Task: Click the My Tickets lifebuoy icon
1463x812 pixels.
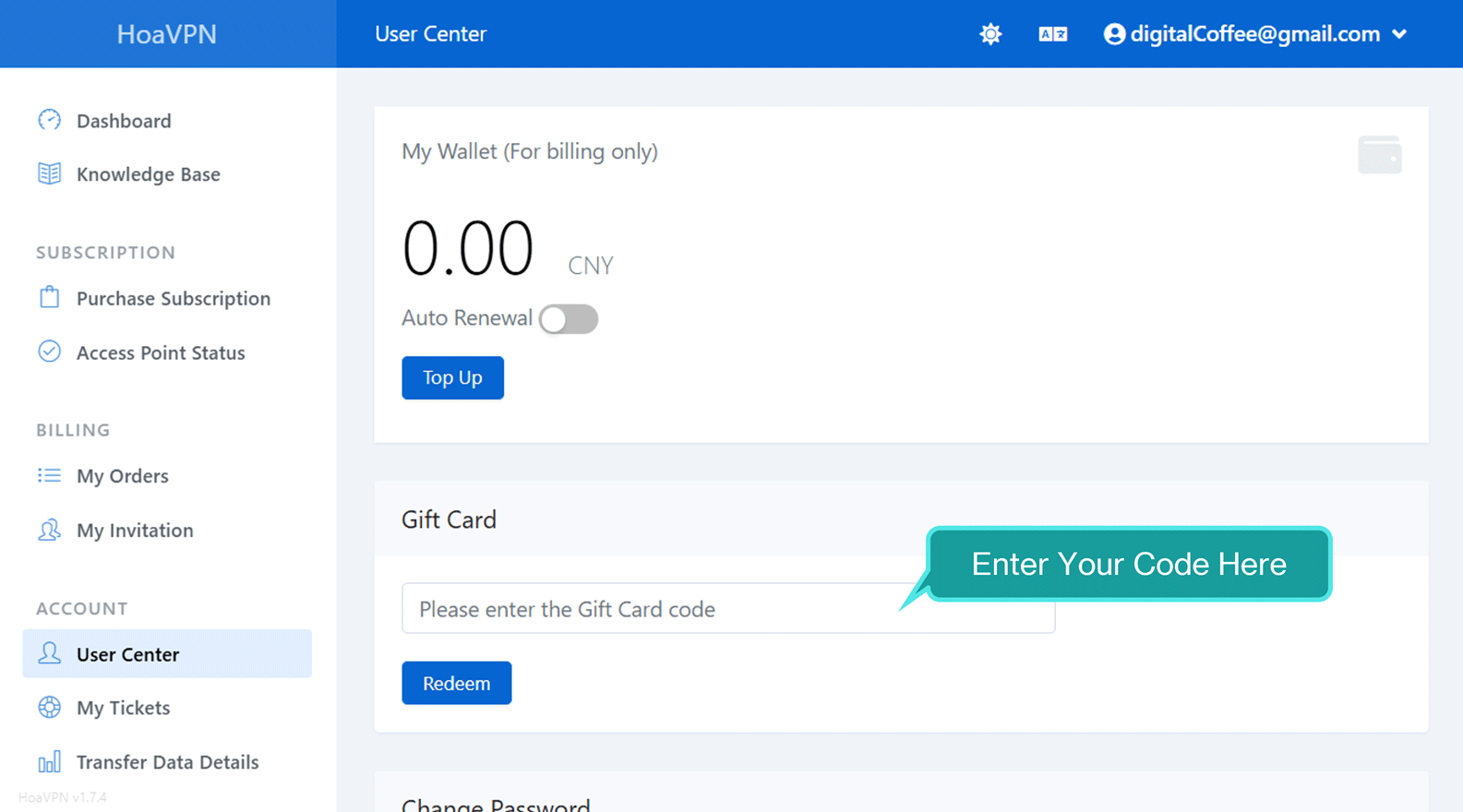Action: click(x=50, y=707)
